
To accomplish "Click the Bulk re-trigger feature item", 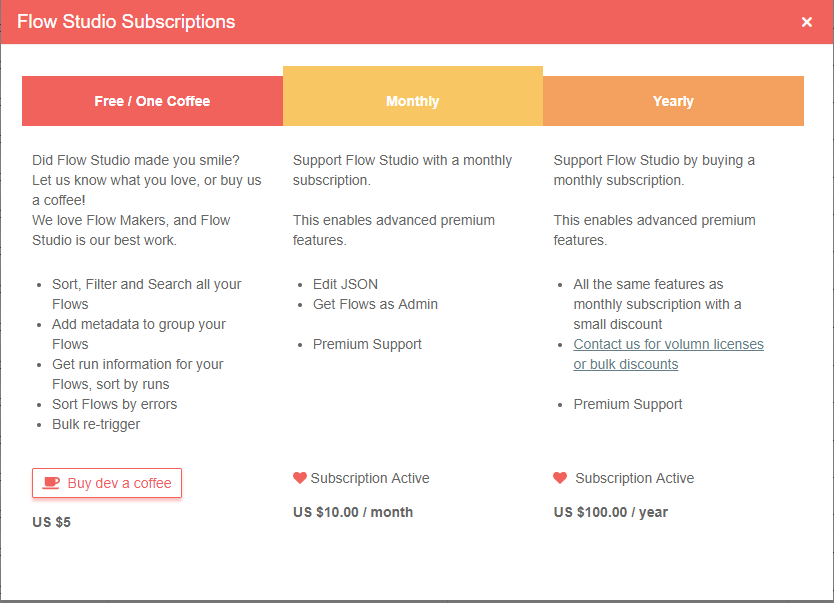I will tap(96, 424).
